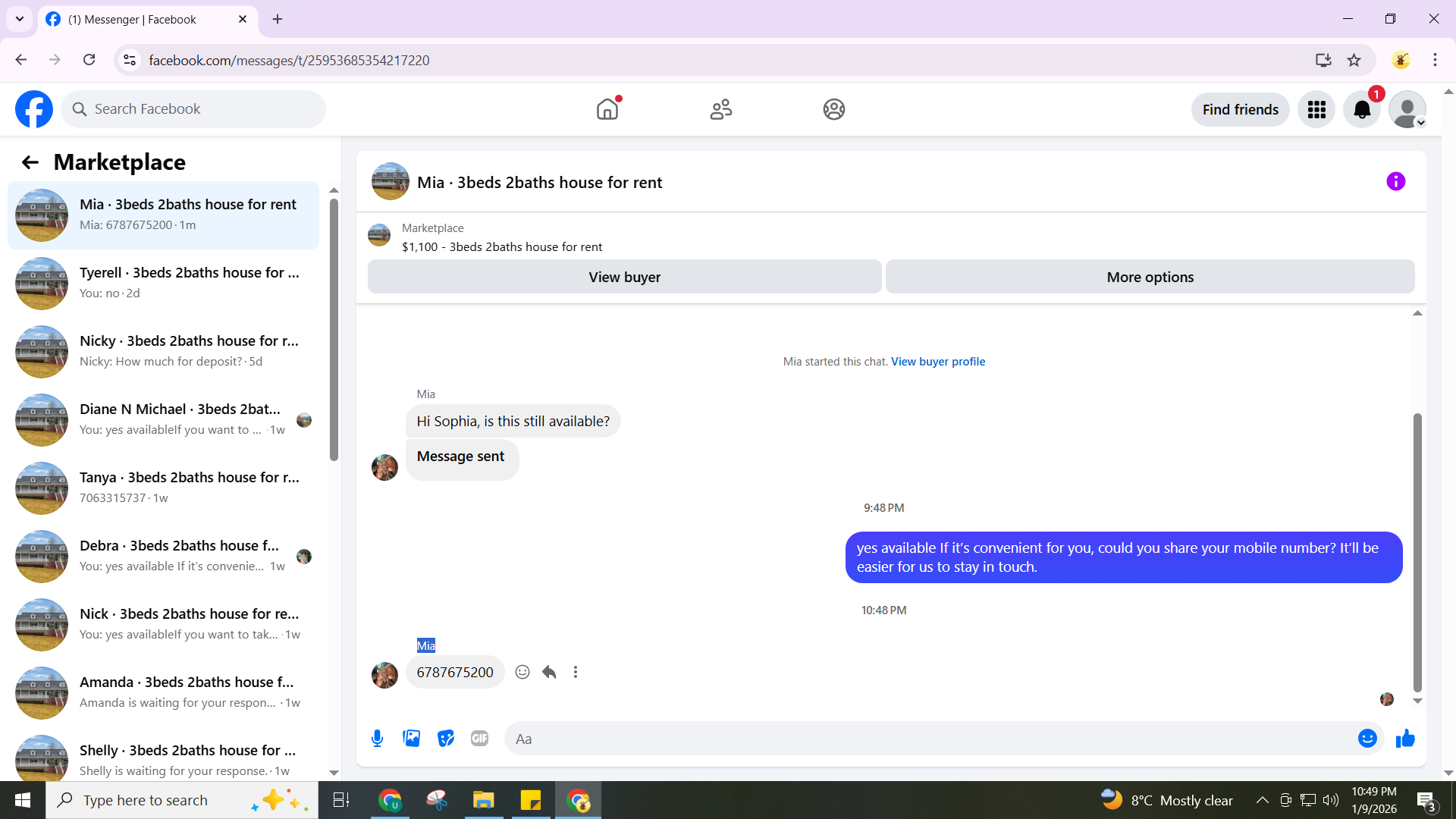The image size is (1456, 819).
Task: Switch to the Friends tab
Action: click(x=720, y=110)
